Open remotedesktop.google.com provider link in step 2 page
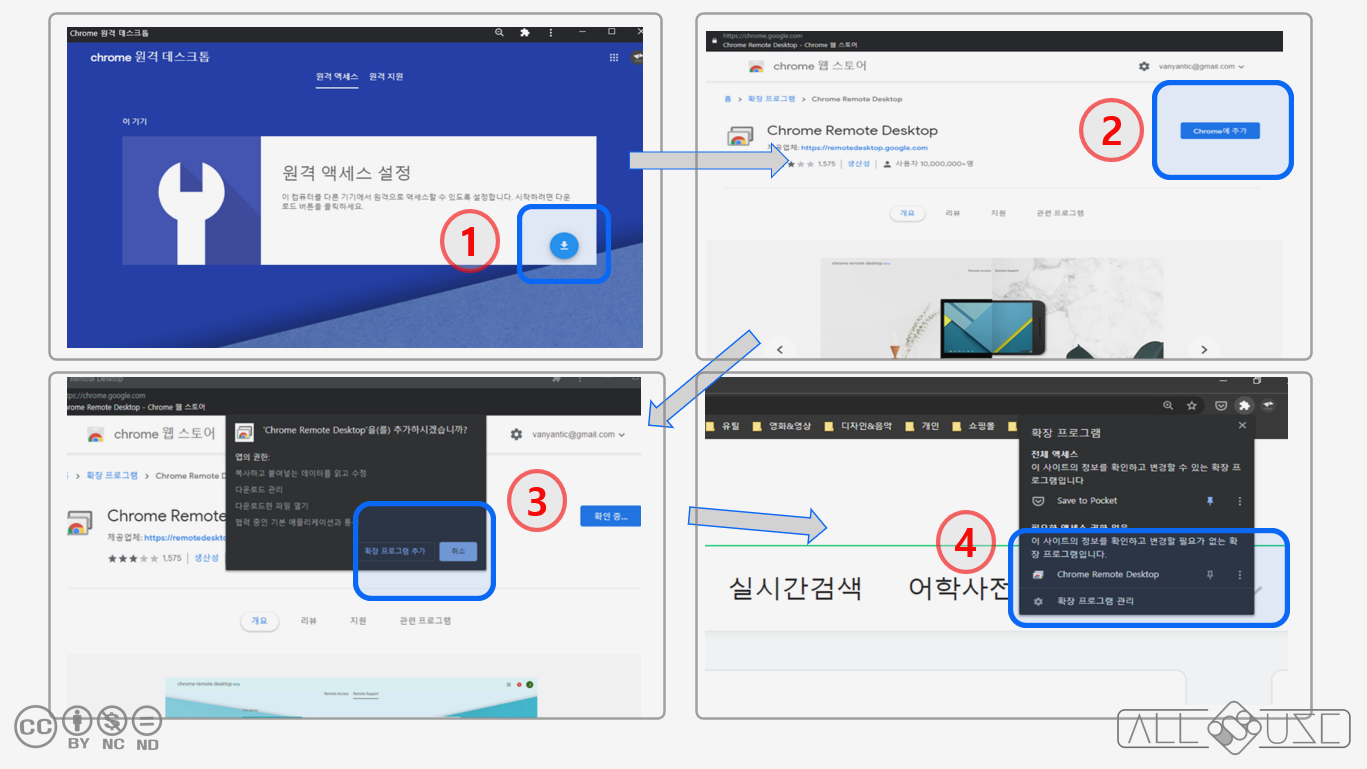Screen dimensions: 1367x769 tap(864, 148)
